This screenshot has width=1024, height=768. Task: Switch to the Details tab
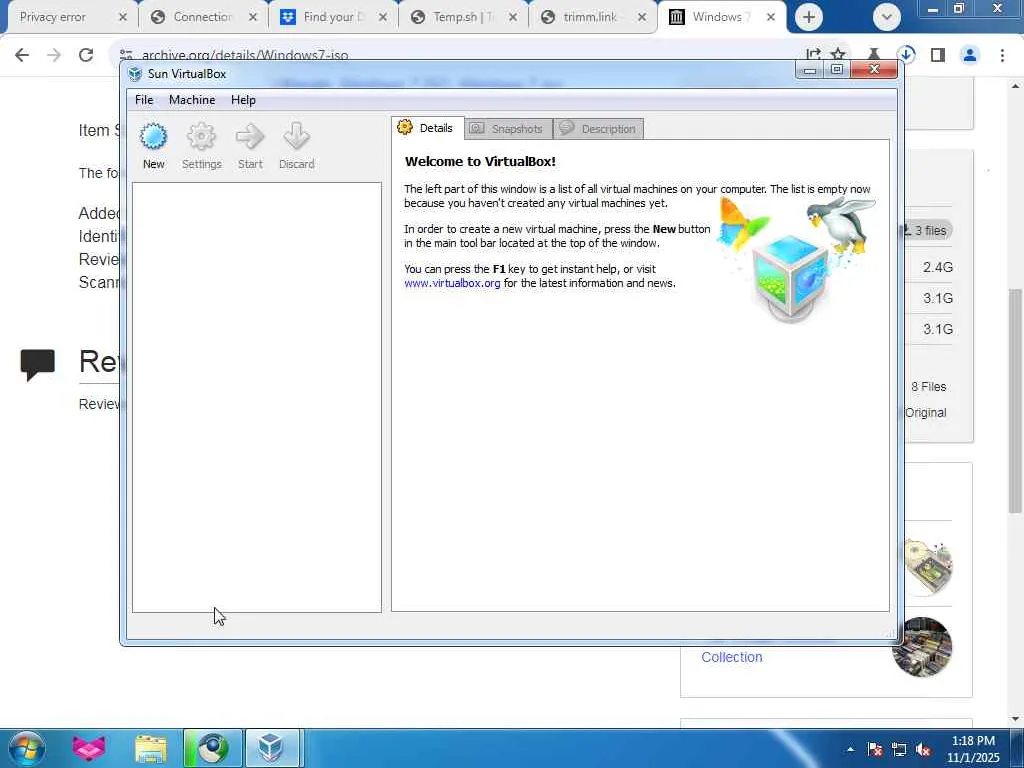pos(428,128)
